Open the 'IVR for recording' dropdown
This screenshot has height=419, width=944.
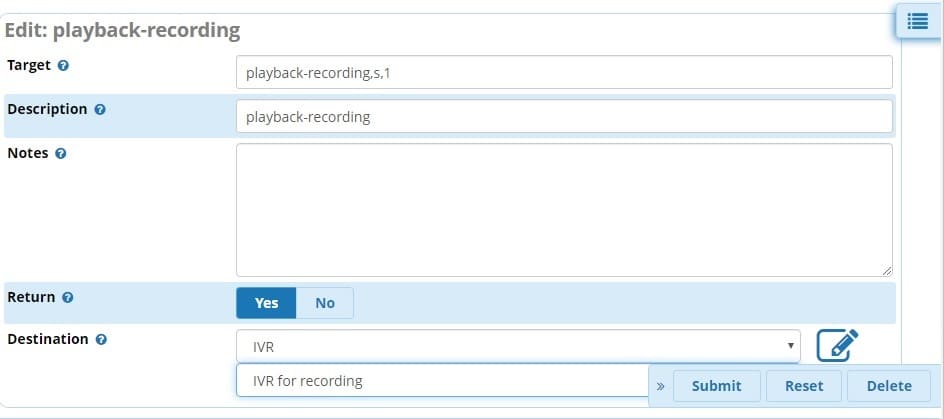pyautogui.click(x=442, y=380)
